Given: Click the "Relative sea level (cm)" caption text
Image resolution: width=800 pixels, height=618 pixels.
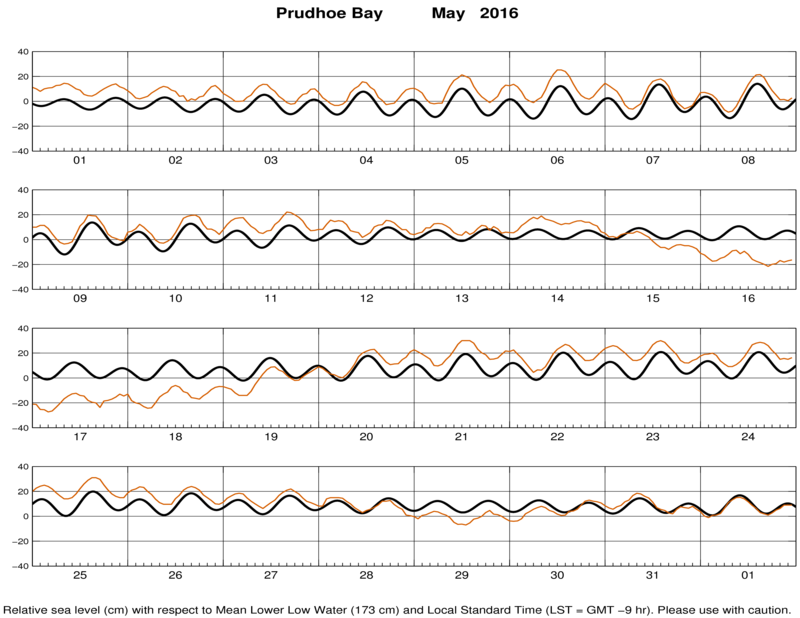Looking at the screenshot, I should tap(65, 610).
